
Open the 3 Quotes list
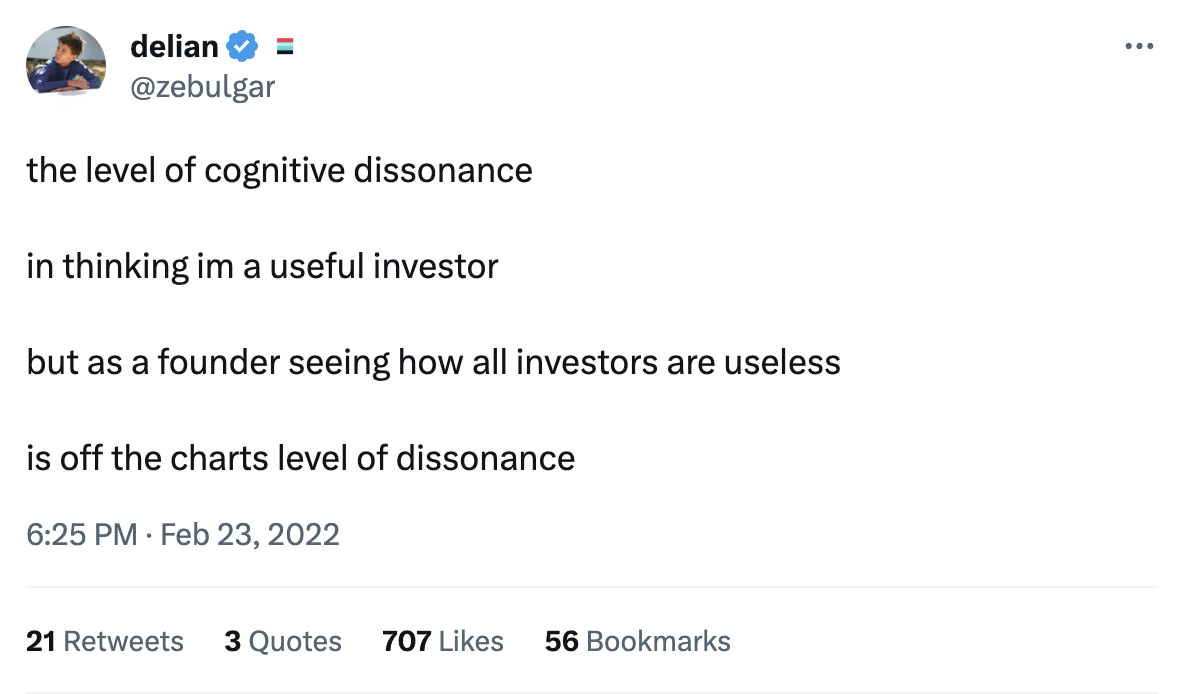(283, 641)
